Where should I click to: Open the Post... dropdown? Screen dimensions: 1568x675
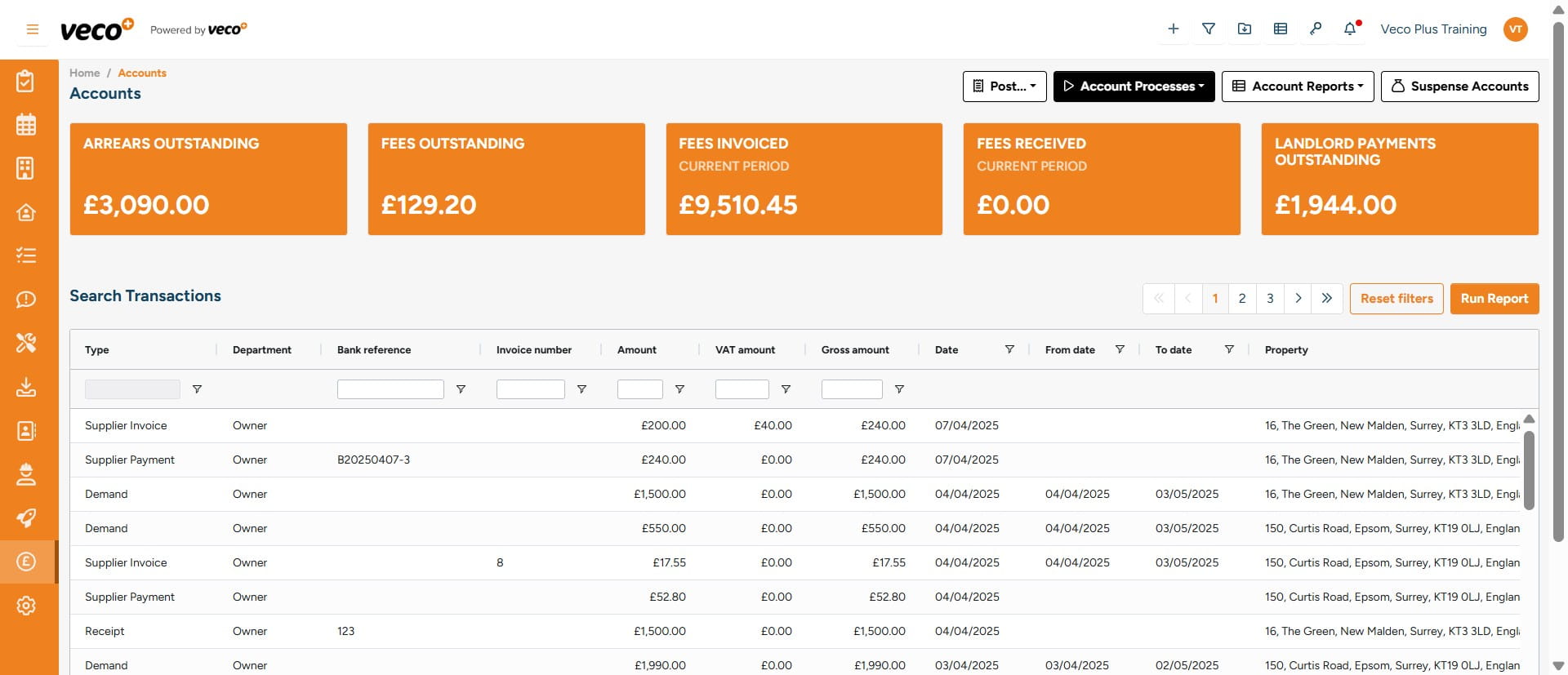tap(1004, 87)
